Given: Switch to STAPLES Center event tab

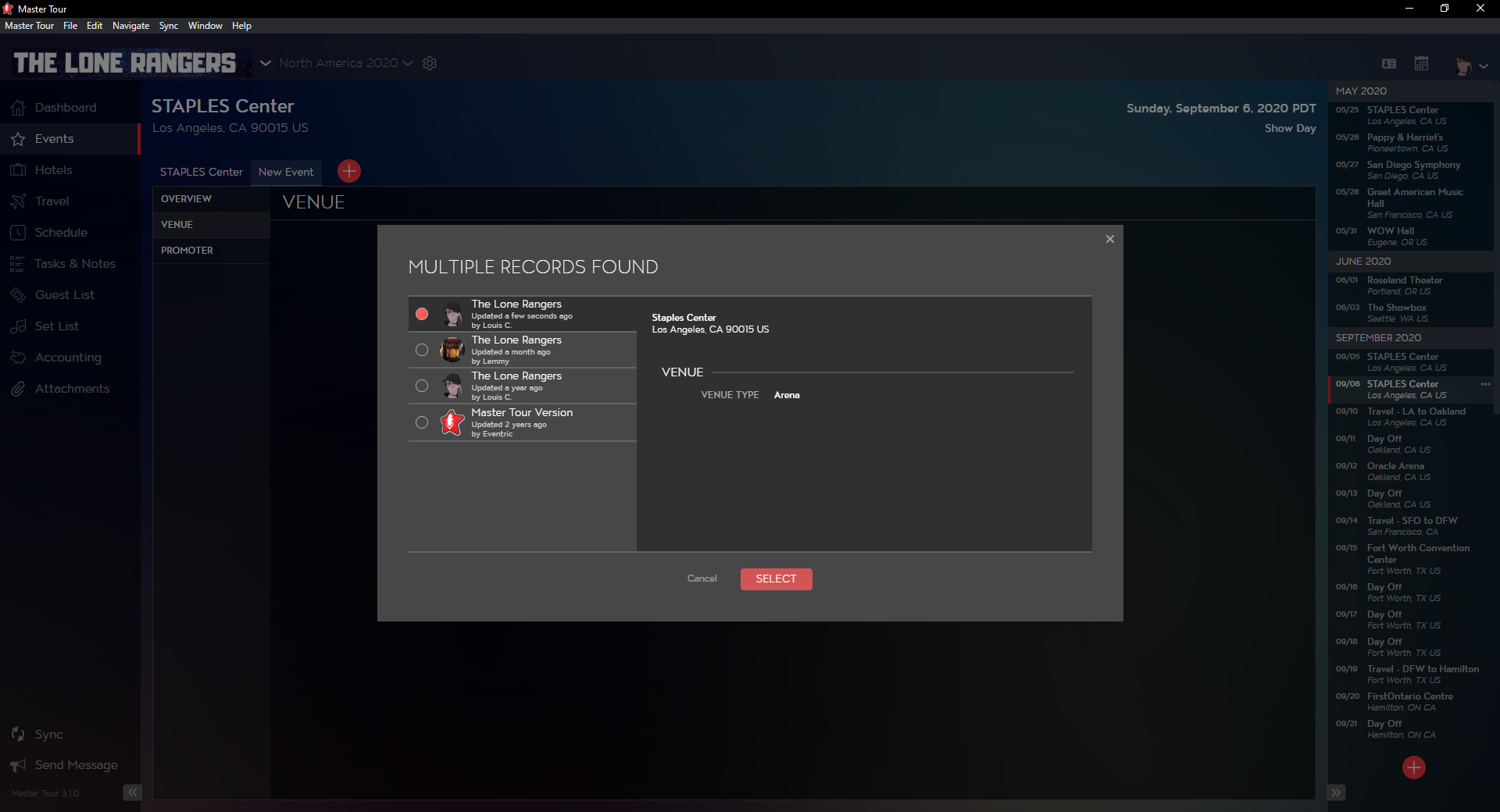Looking at the screenshot, I should pos(202,172).
